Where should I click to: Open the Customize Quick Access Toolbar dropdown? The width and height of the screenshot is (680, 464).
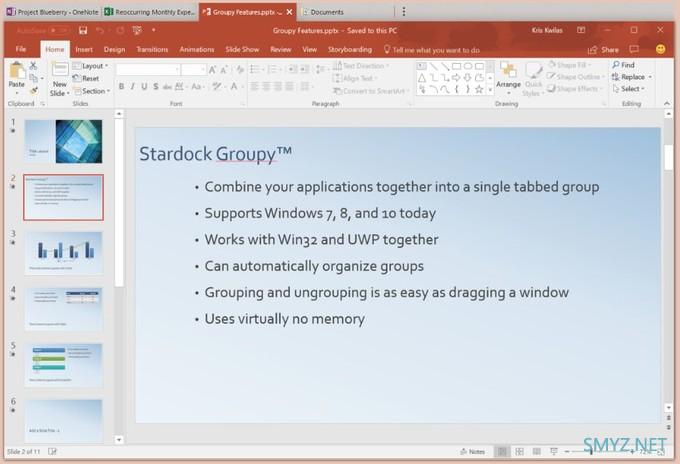(154, 30)
